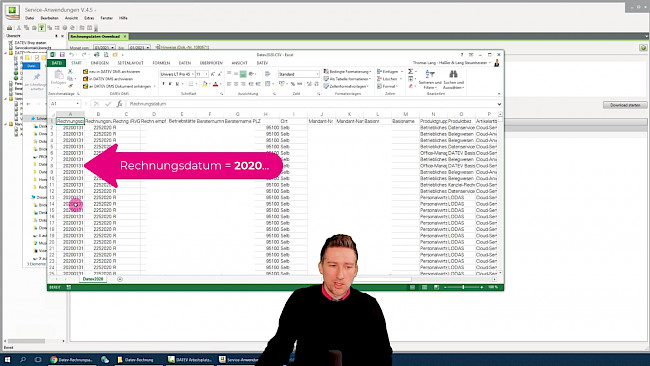Click the Excel save icon in quick access toolbar
The width and height of the screenshot is (650, 366).
coord(62,55)
